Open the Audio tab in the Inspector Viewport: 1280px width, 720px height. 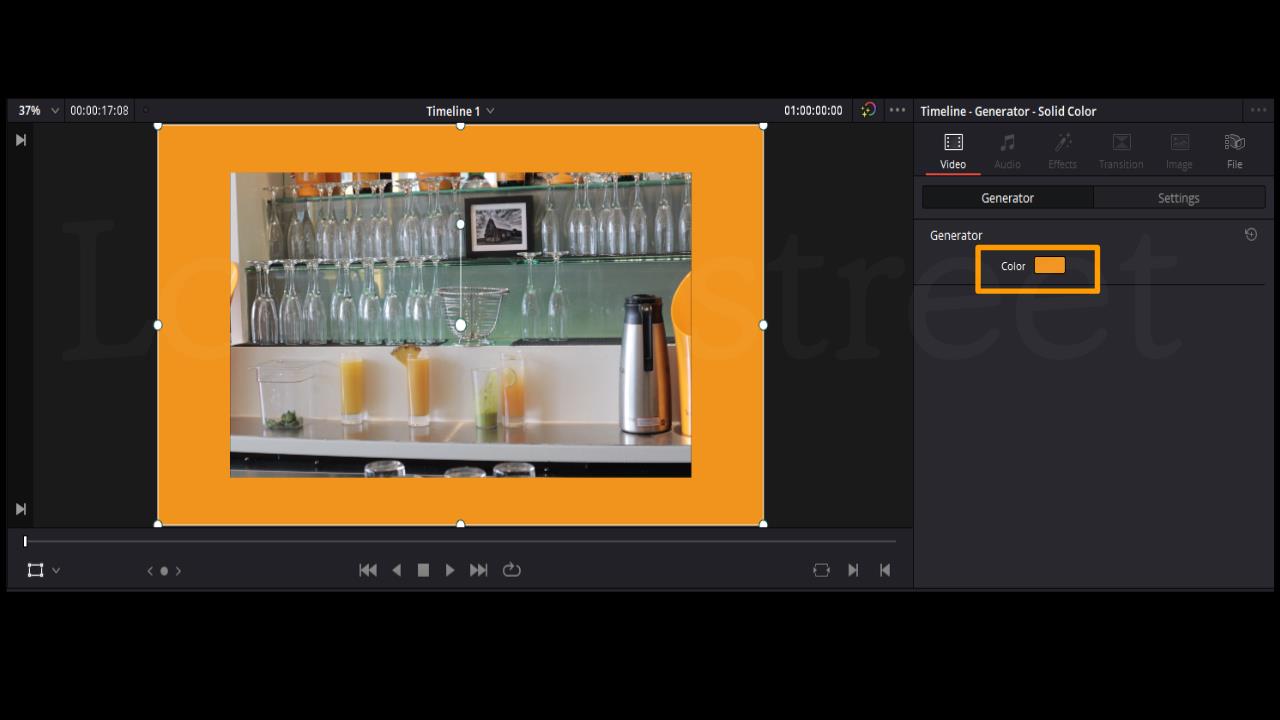(x=1007, y=151)
